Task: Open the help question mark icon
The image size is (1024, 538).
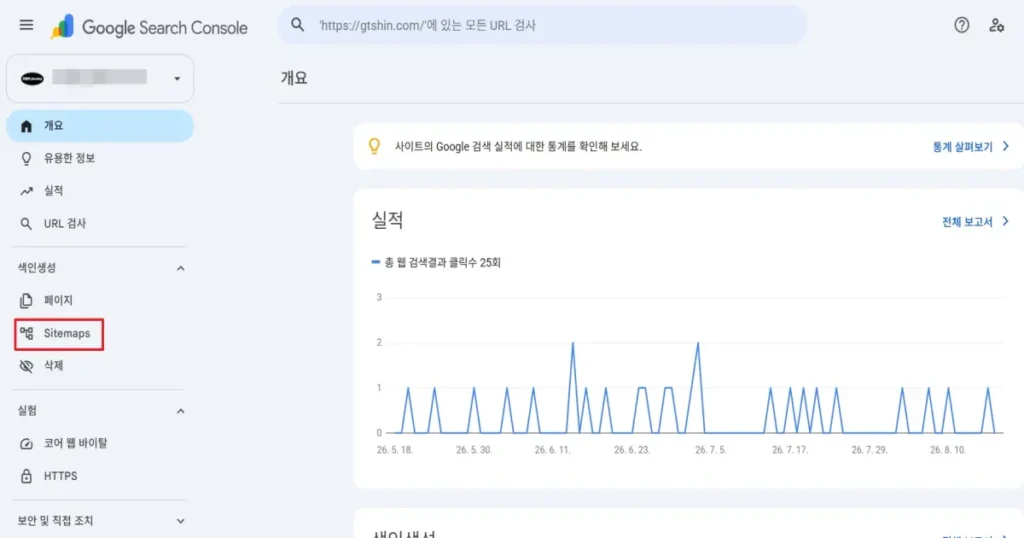Action: click(x=961, y=25)
